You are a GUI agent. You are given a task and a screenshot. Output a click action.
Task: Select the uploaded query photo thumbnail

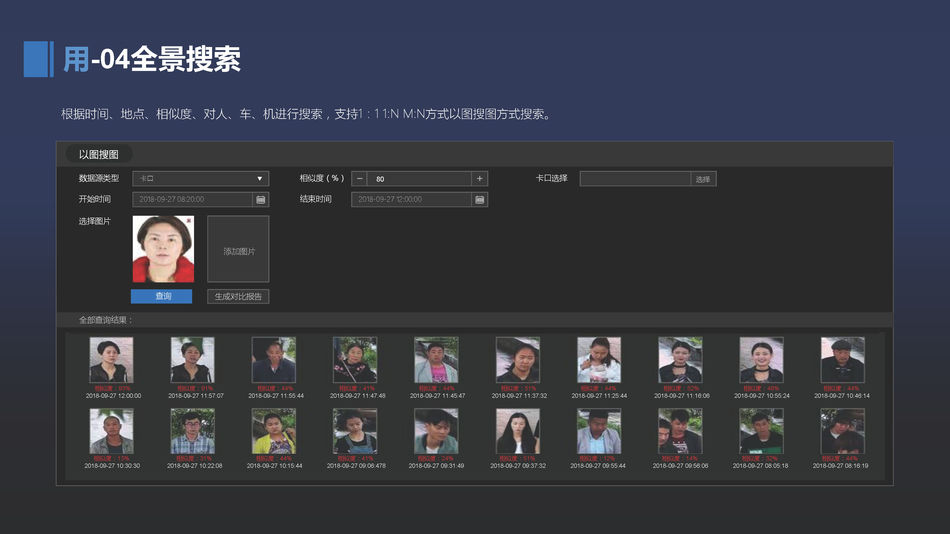tap(161, 249)
